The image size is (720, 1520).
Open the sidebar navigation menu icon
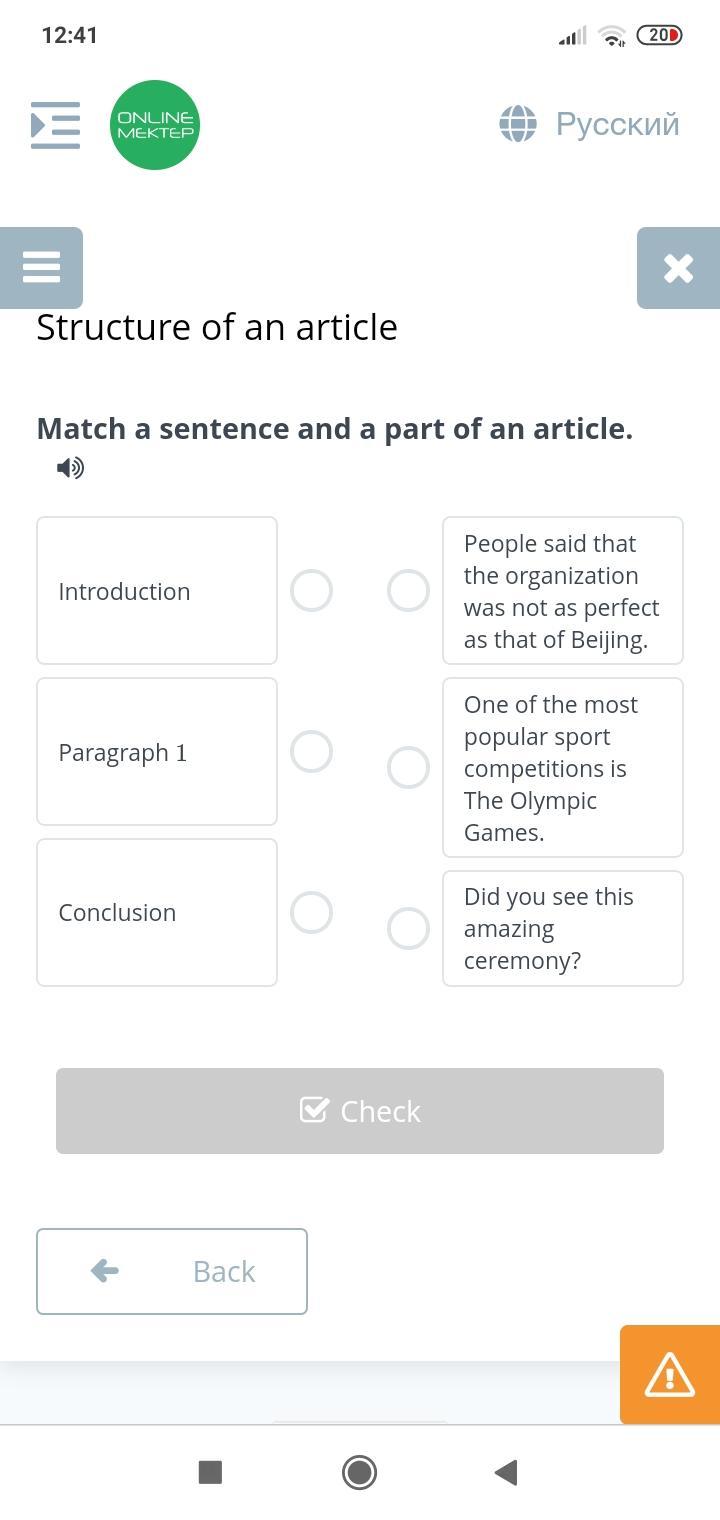(x=55, y=125)
